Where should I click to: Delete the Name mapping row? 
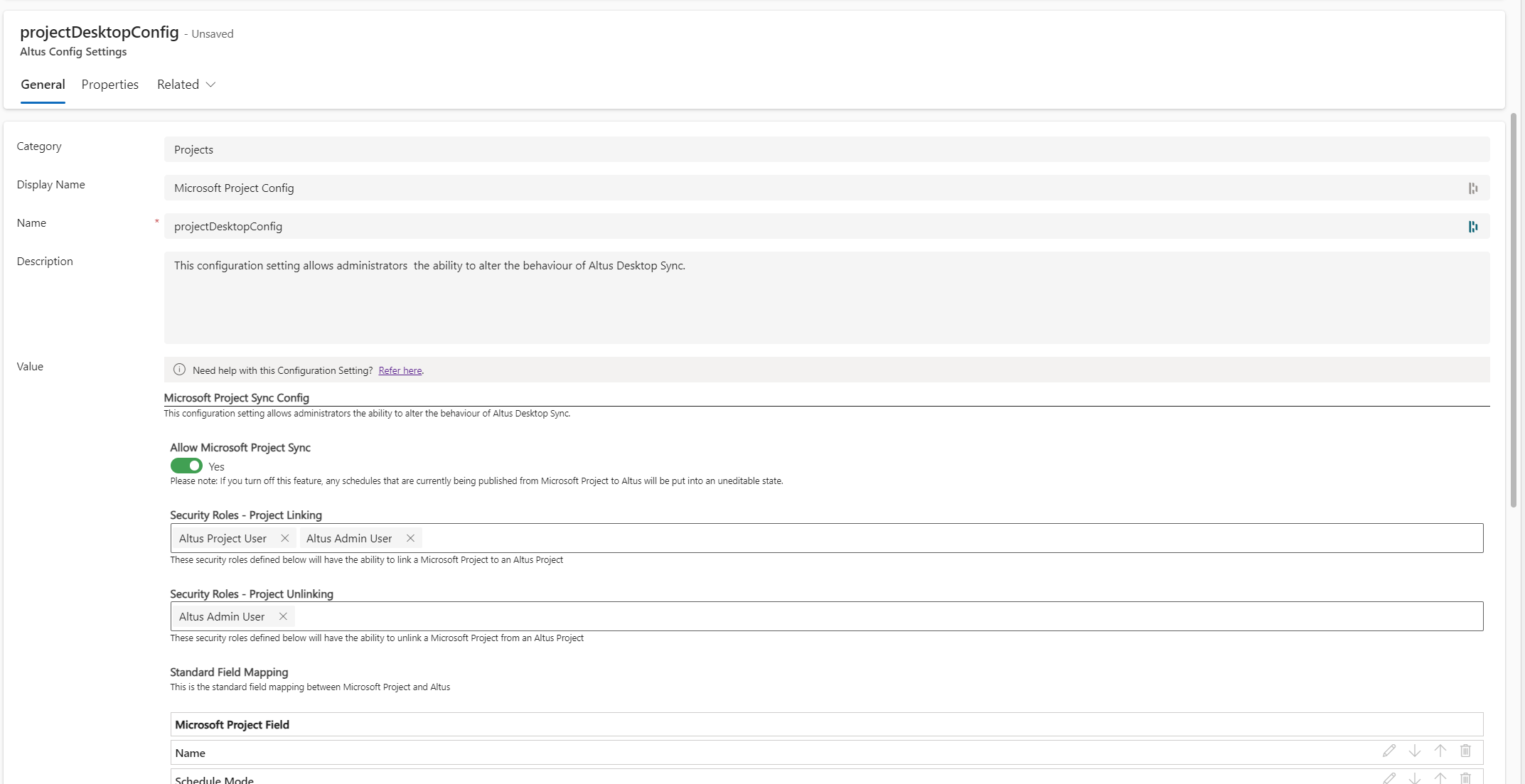[1465, 751]
